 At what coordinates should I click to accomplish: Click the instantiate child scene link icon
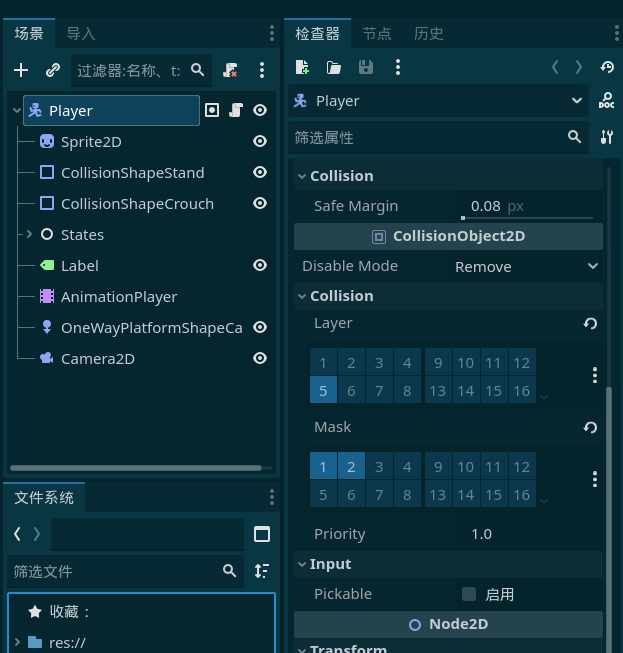(53, 70)
